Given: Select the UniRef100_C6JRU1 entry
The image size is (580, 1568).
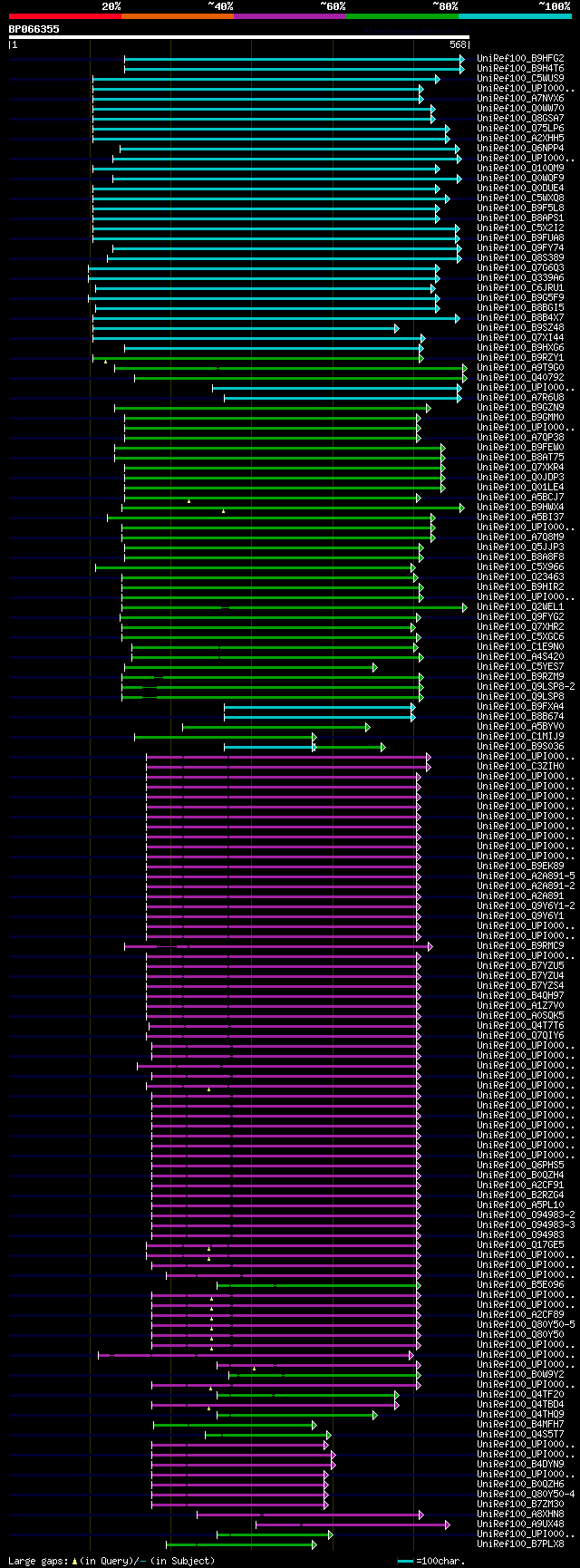Looking at the screenshot, I should click(520, 287).
